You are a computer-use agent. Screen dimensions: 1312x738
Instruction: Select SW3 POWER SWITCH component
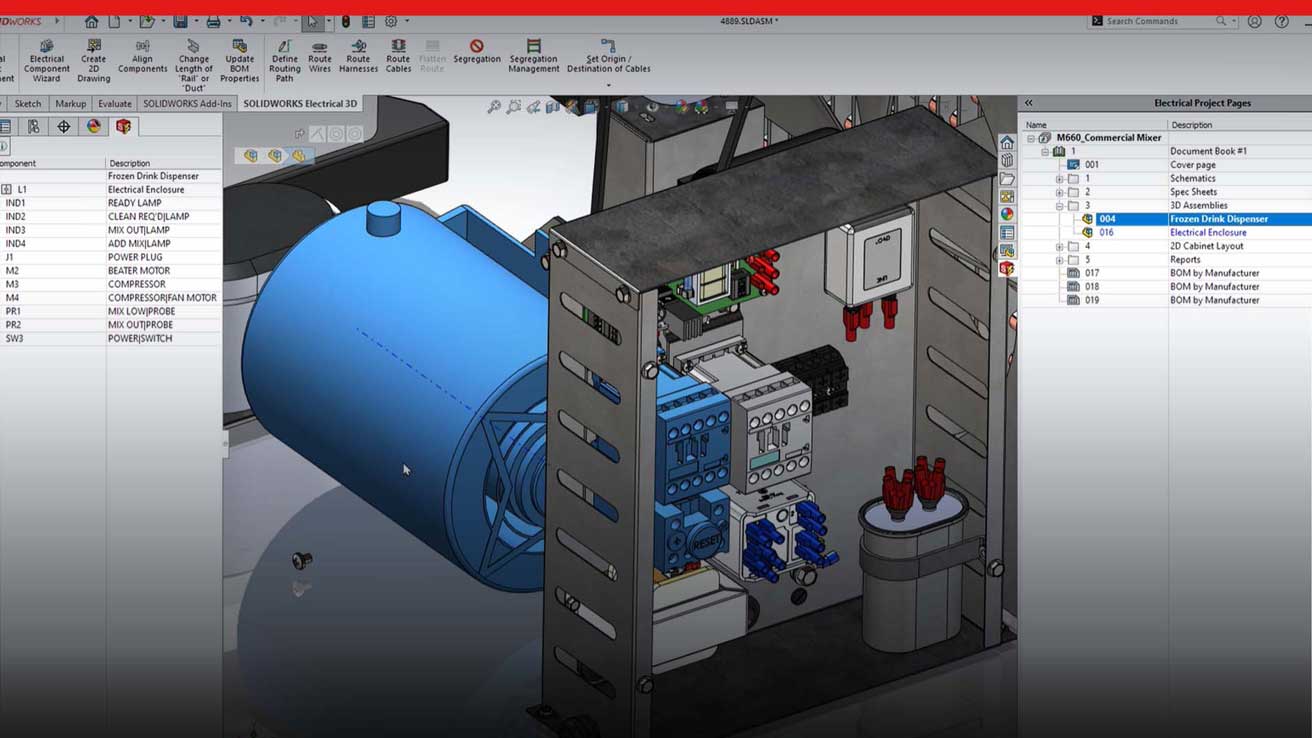coord(110,338)
